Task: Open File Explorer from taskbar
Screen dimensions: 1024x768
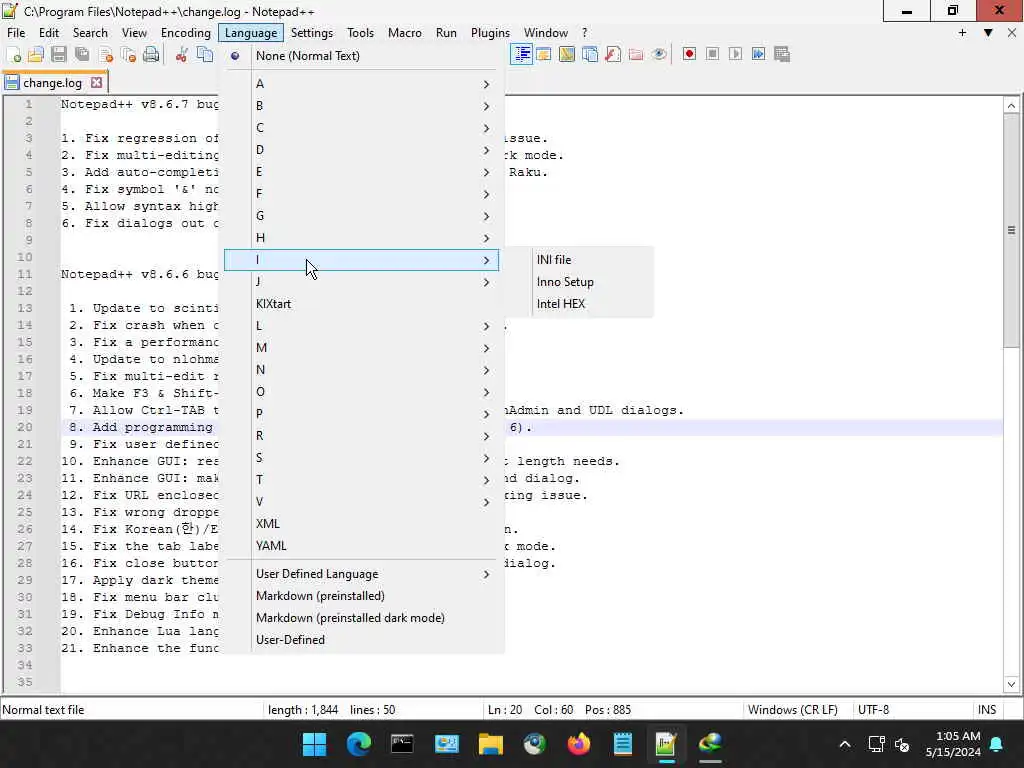Action: tap(490, 744)
